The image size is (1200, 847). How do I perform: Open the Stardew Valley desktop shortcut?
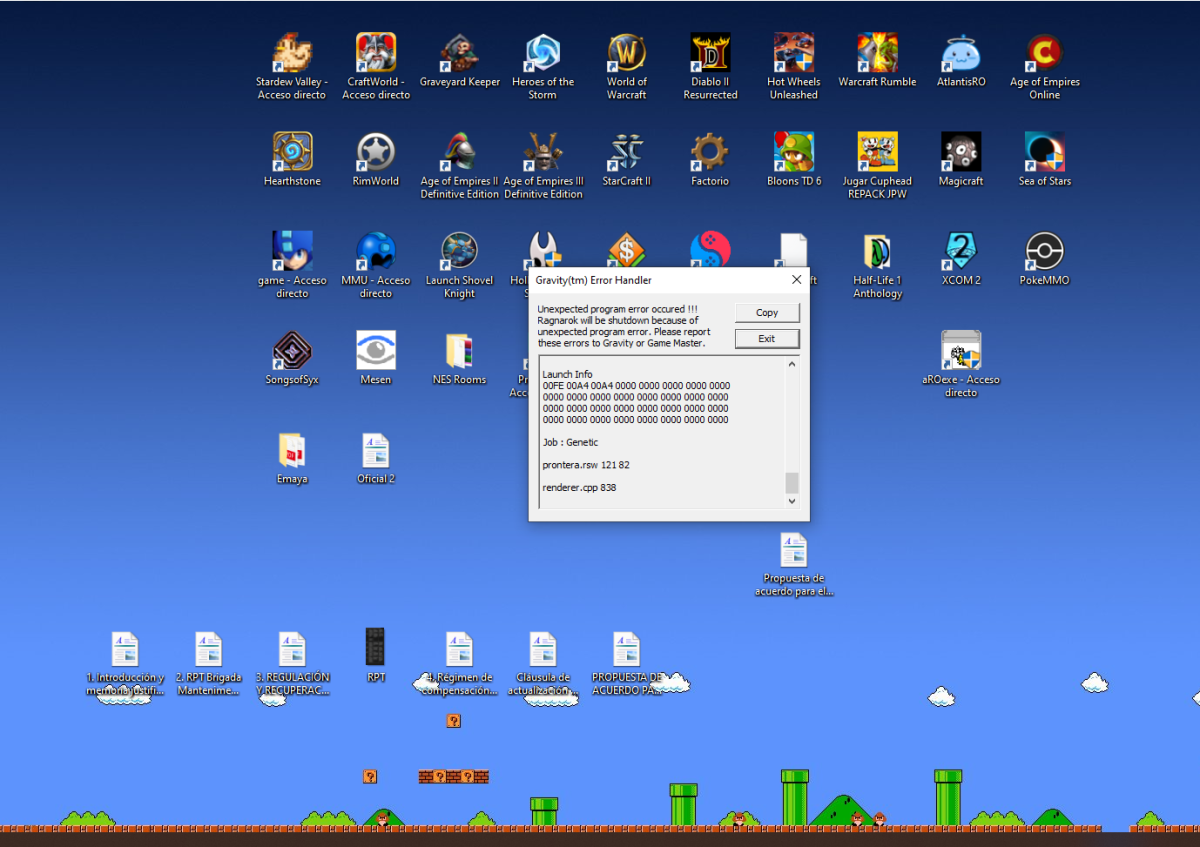(x=292, y=54)
